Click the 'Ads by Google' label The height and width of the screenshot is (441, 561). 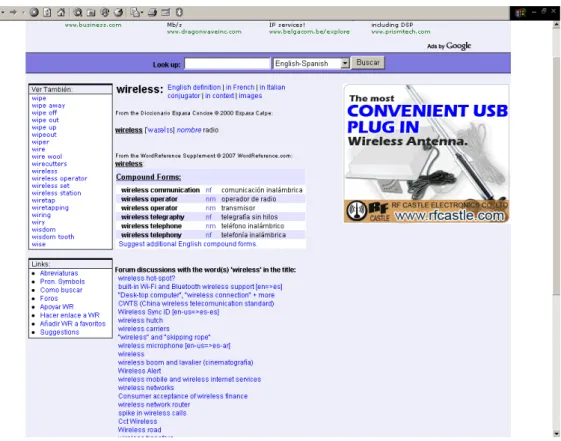click(449, 46)
